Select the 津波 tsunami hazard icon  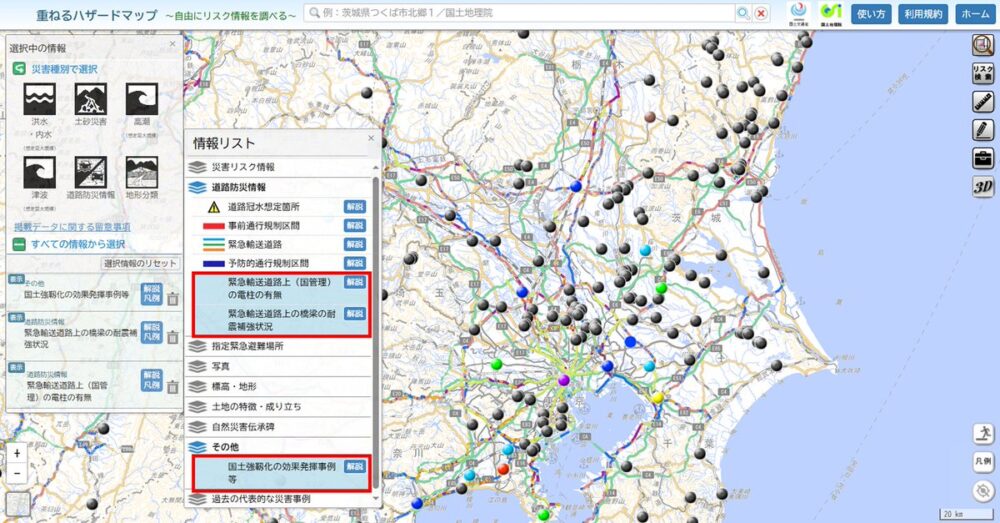coord(39,173)
